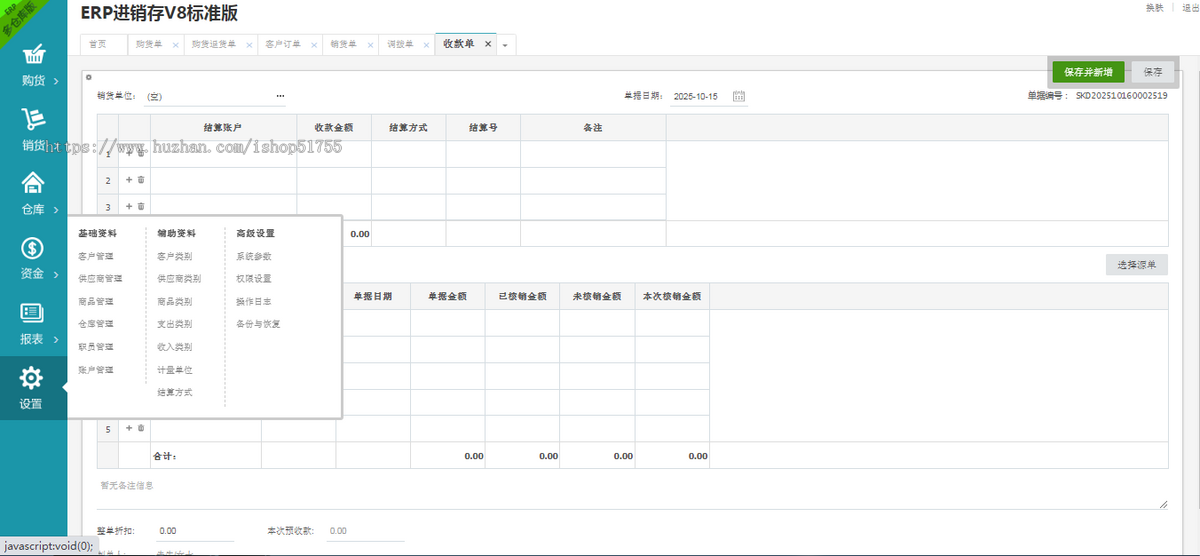Delete settlement account row 2
The image size is (1200, 556).
point(141,180)
